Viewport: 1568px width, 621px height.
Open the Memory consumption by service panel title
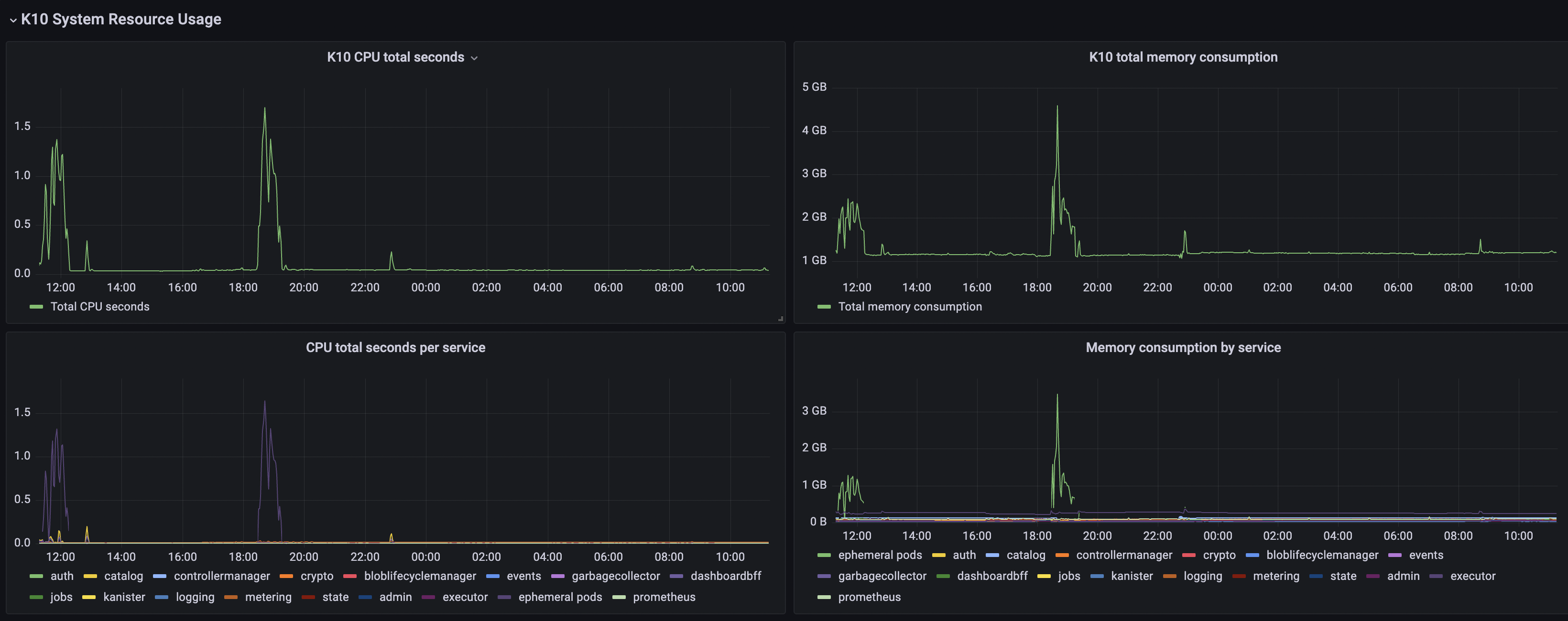coord(1183,347)
